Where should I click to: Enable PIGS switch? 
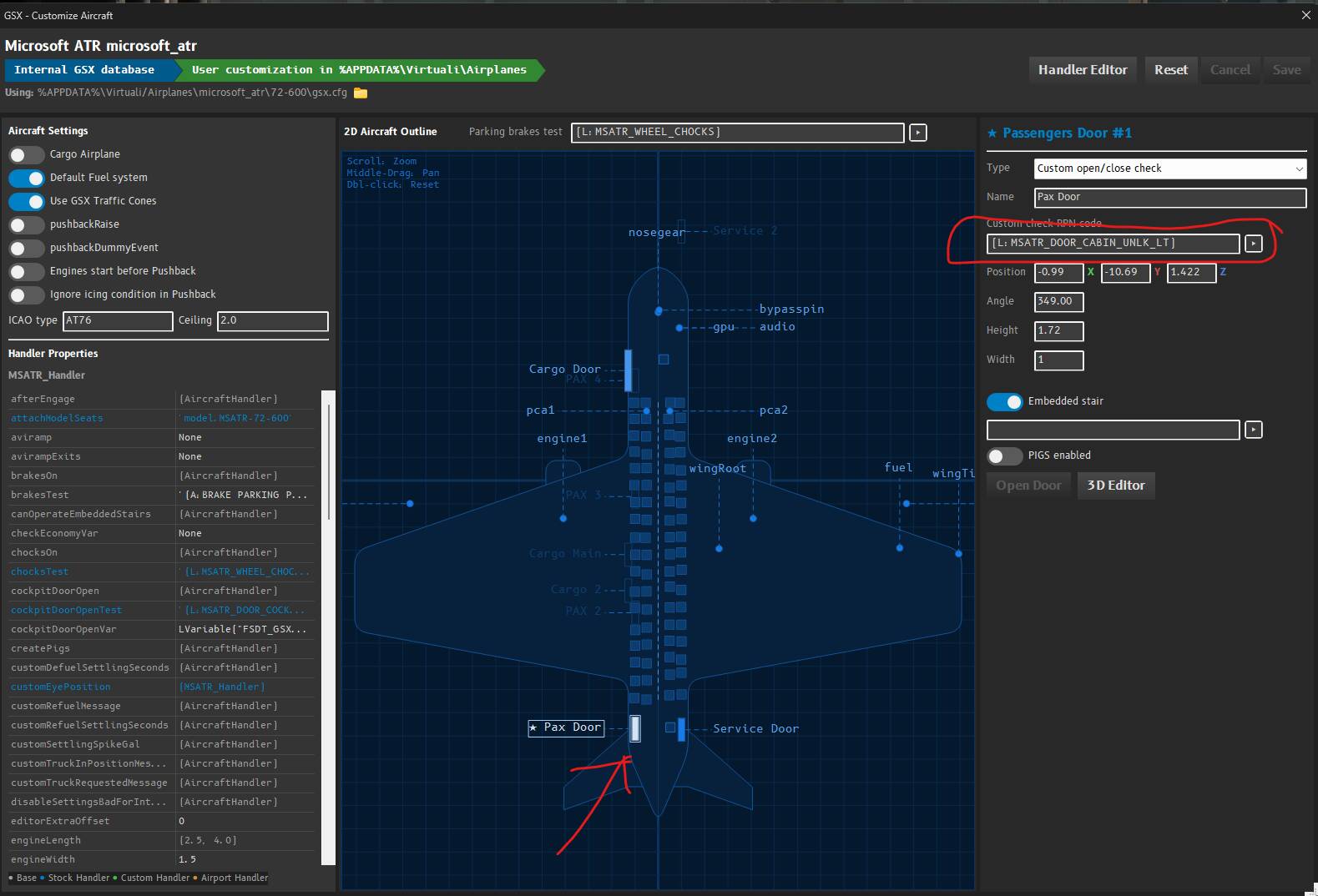1004,456
